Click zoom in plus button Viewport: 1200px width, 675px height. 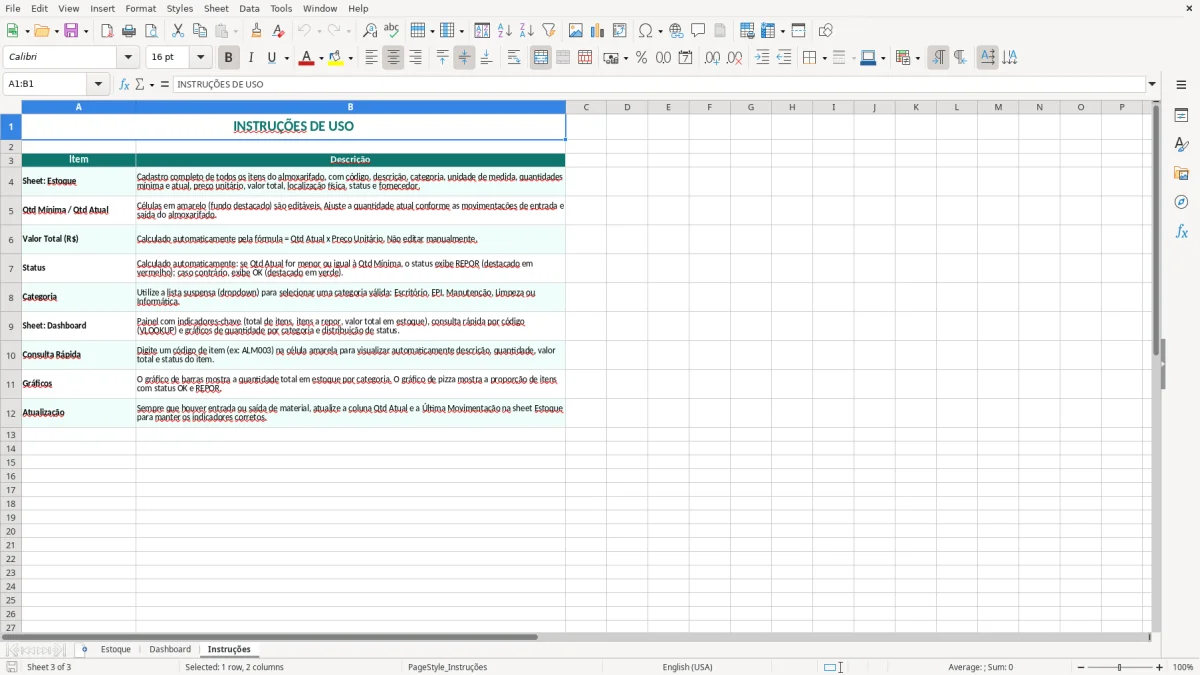pyautogui.click(x=1160, y=667)
